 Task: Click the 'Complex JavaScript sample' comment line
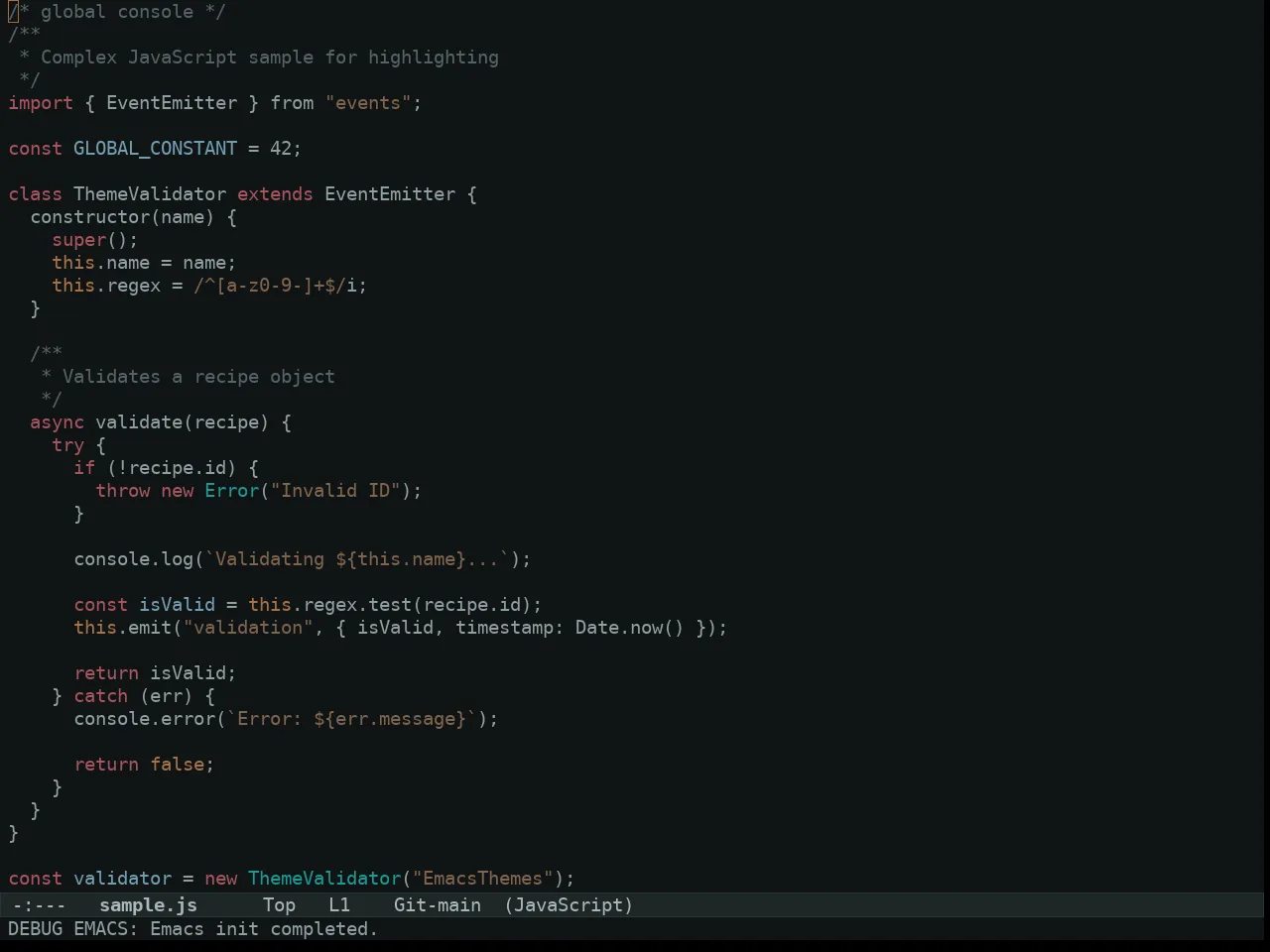pos(259,58)
